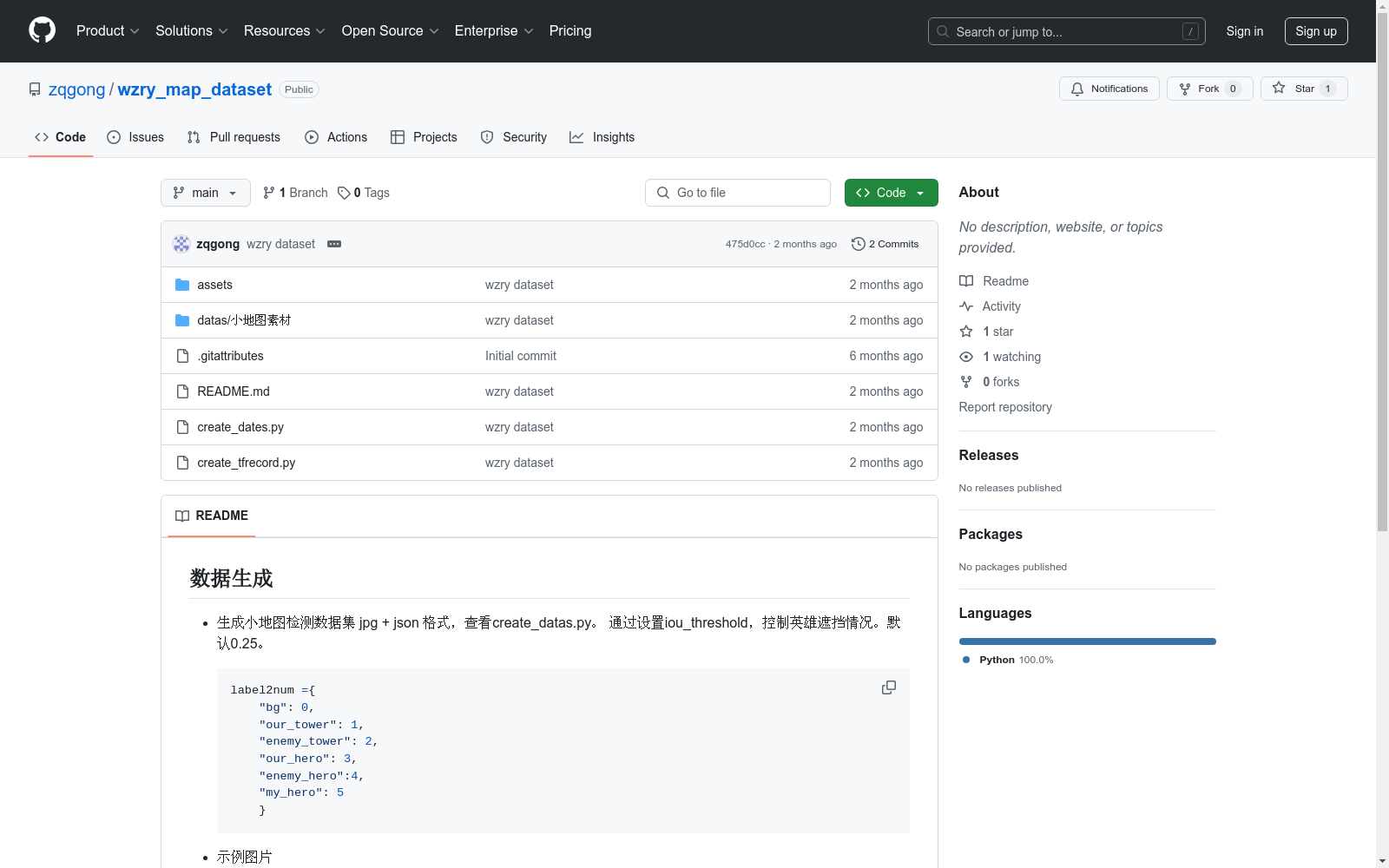View the 1 Branch link
This screenshot has height=868, width=1389.
(295, 193)
